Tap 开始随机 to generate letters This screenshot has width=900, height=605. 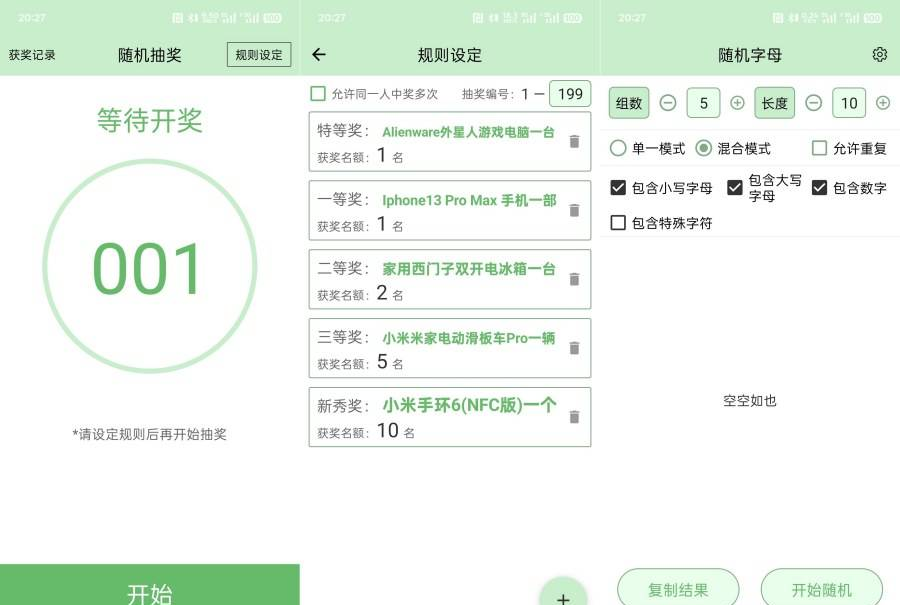pyautogui.click(x=821, y=589)
